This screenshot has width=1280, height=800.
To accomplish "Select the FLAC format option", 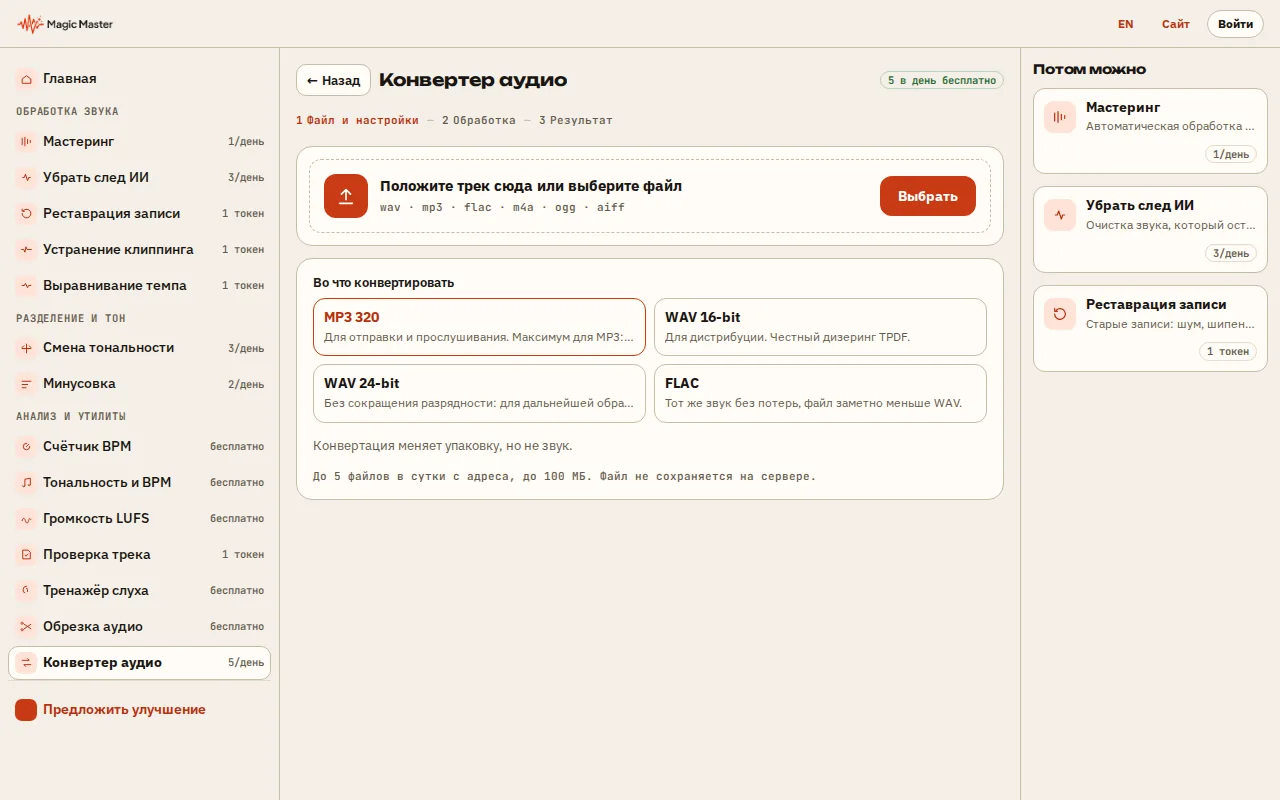I will (820, 393).
